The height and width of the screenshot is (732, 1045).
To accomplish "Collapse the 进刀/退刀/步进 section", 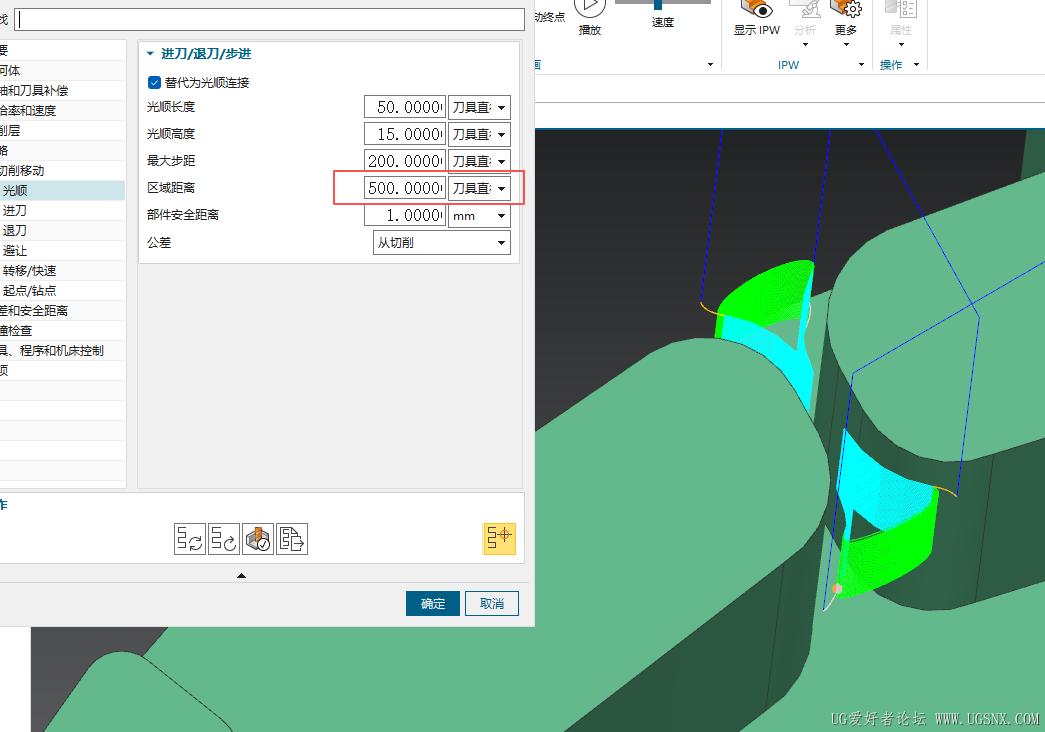I will point(151,54).
